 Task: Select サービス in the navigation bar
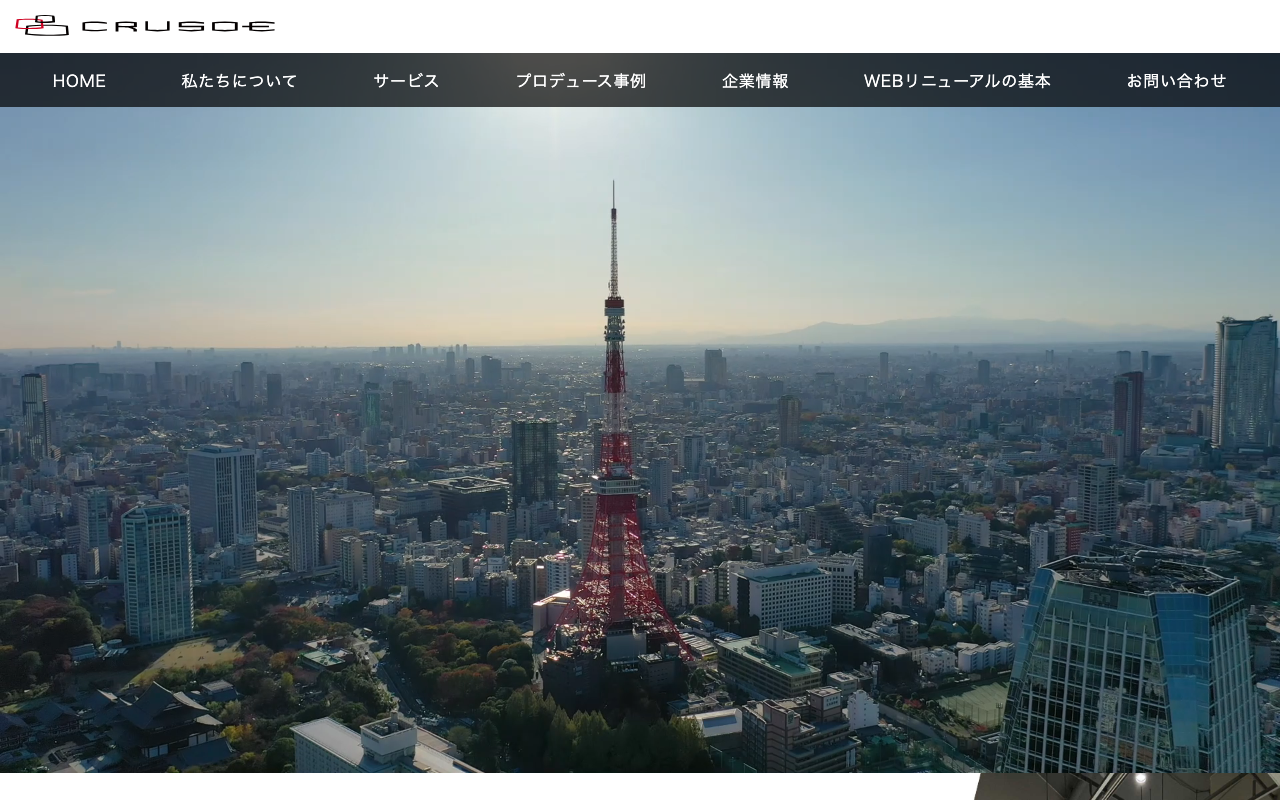[406, 81]
